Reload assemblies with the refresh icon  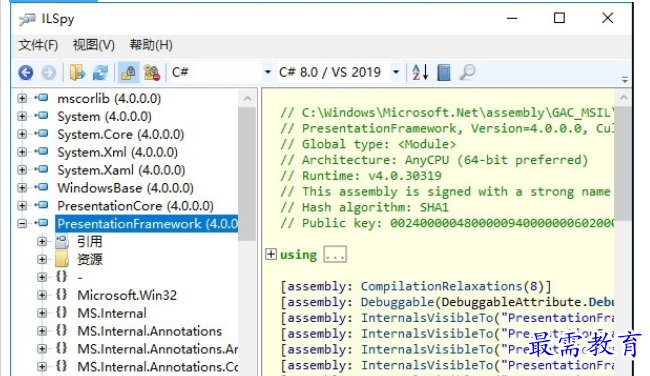coord(100,73)
